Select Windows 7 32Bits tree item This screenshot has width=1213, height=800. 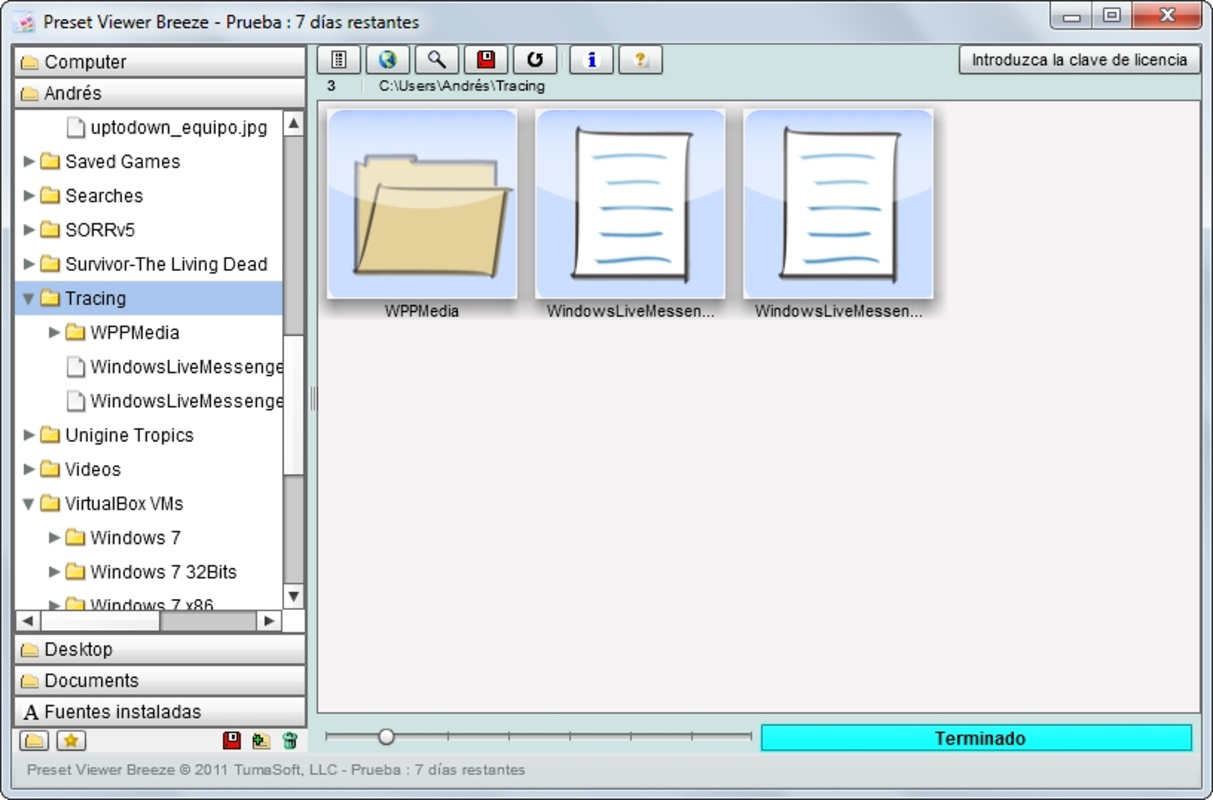point(163,572)
